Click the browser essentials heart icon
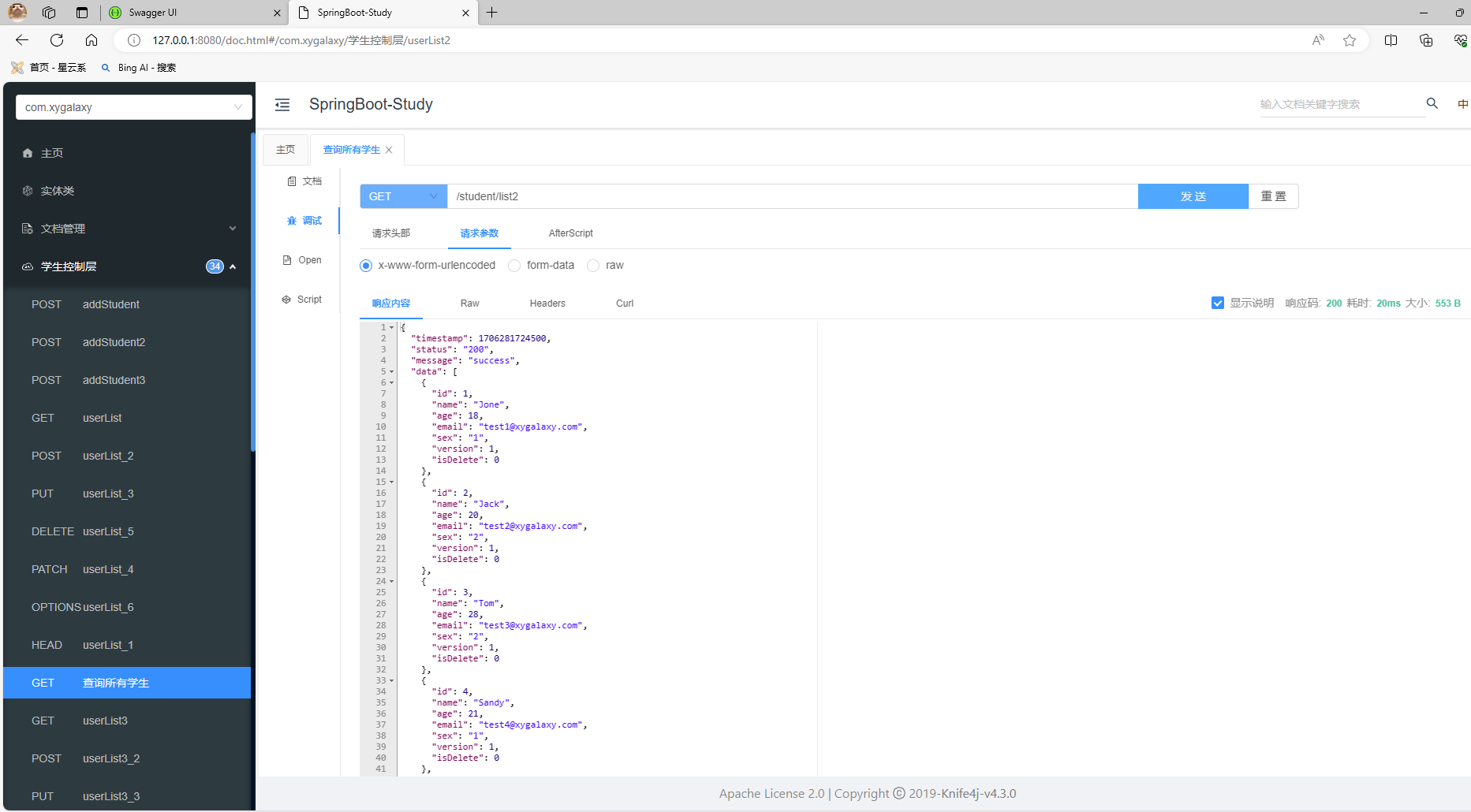 (x=1460, y=40)
